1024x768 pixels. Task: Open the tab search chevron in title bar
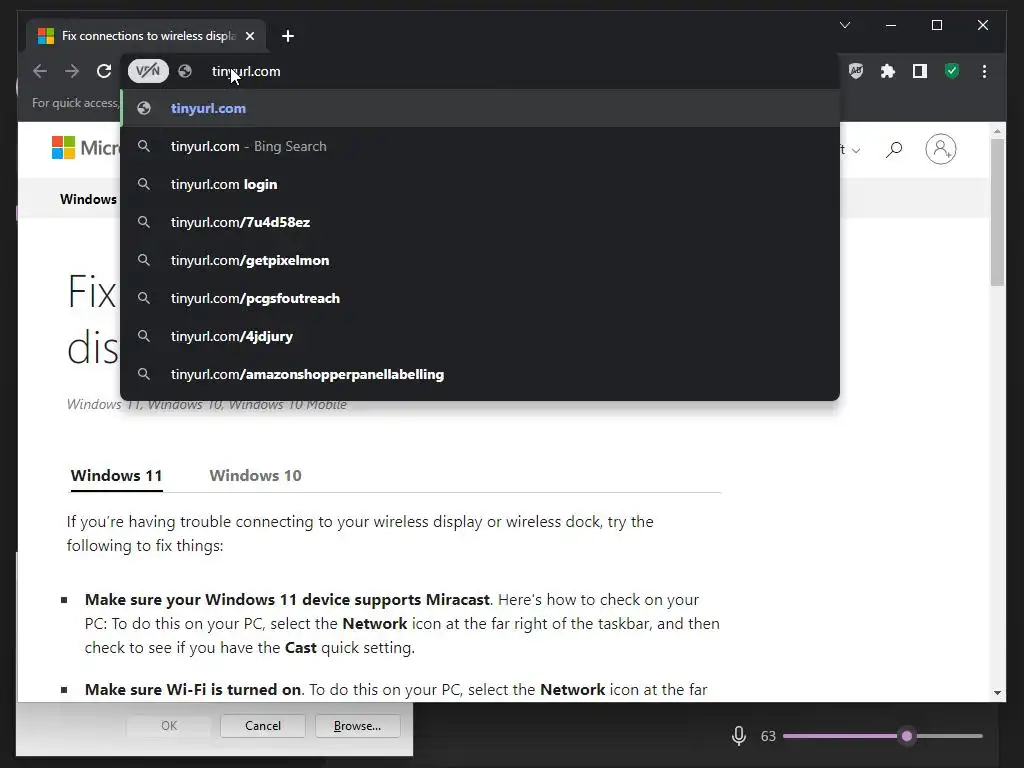pos(844,25)
